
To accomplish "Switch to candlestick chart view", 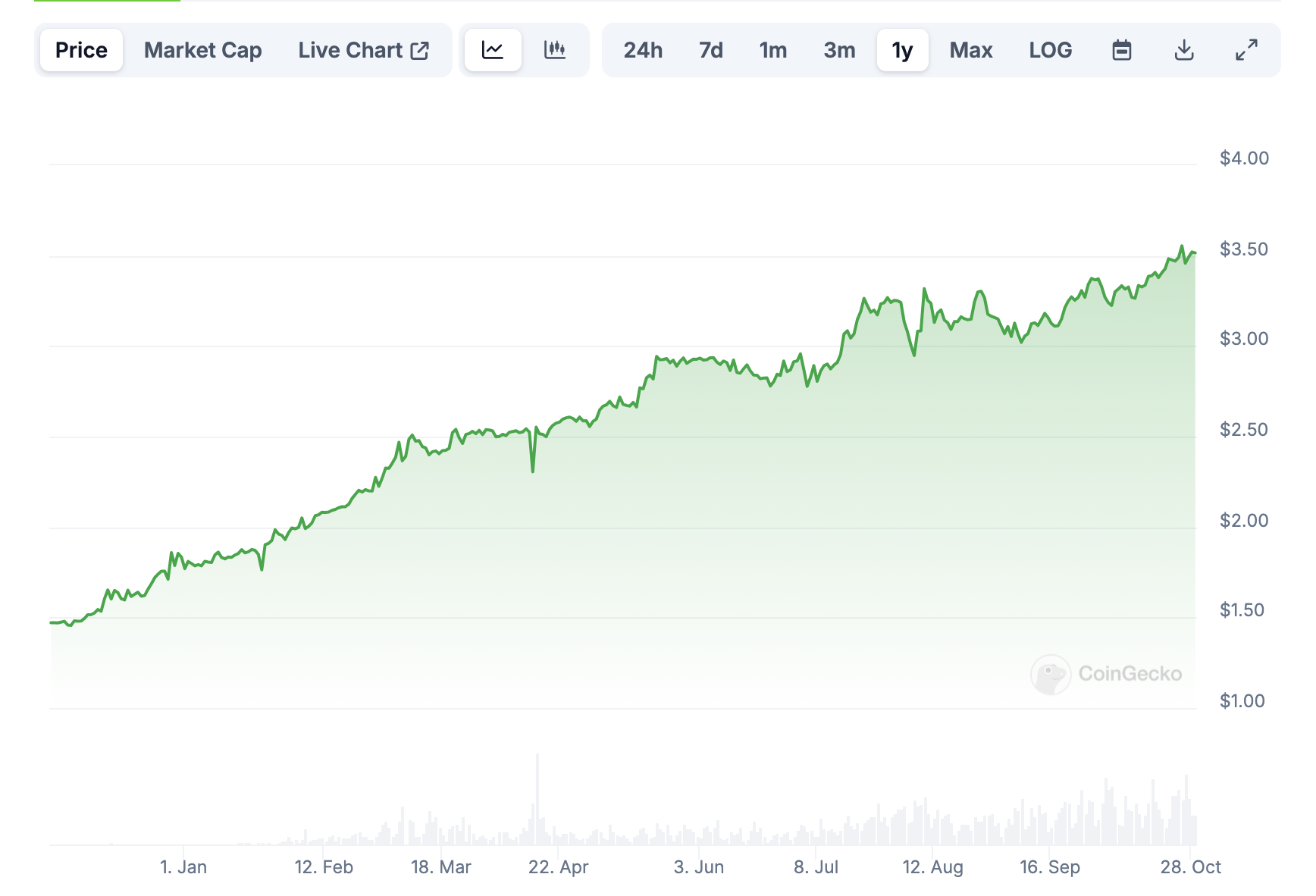I will [x=555, y=50].
